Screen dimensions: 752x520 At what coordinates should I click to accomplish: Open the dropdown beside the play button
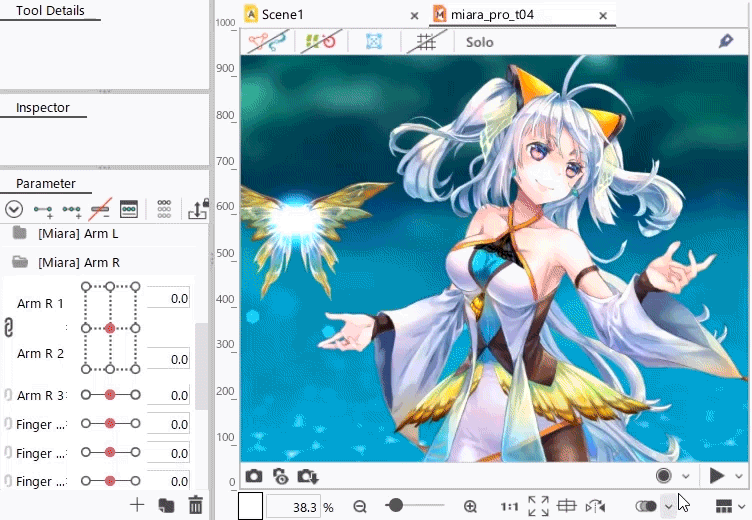[x=739, y=476]
